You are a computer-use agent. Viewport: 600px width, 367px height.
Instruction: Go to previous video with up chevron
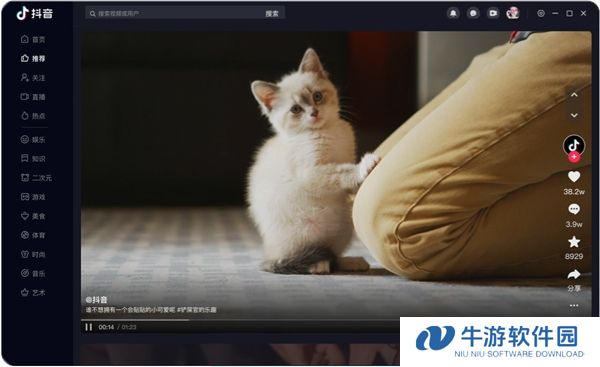click(x=574, y=95)
